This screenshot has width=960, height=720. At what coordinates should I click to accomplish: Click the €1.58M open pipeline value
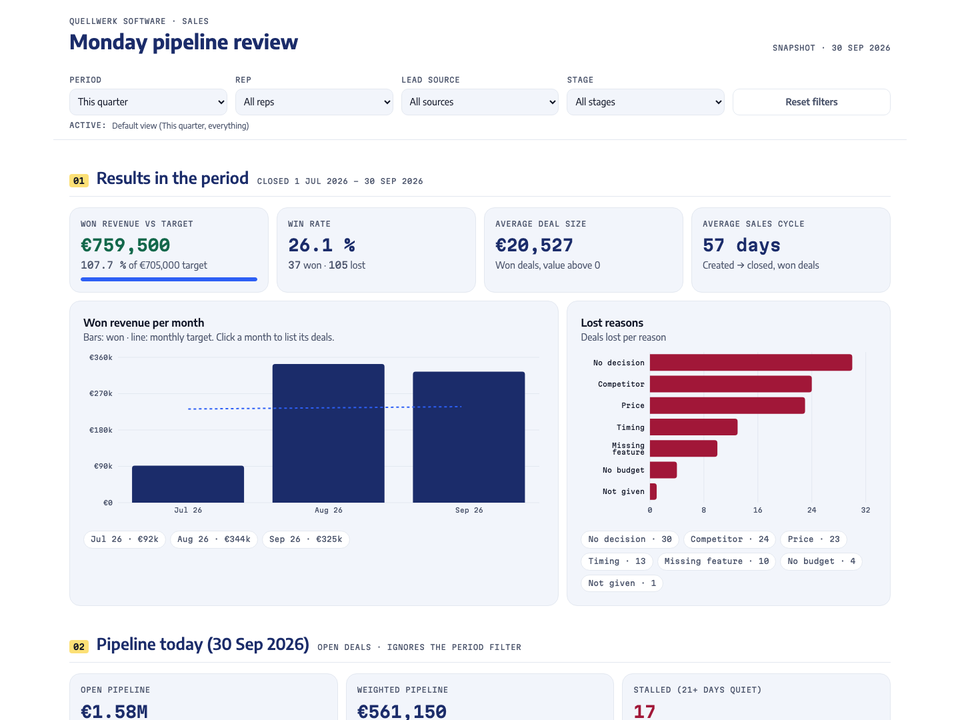(114, 711)
